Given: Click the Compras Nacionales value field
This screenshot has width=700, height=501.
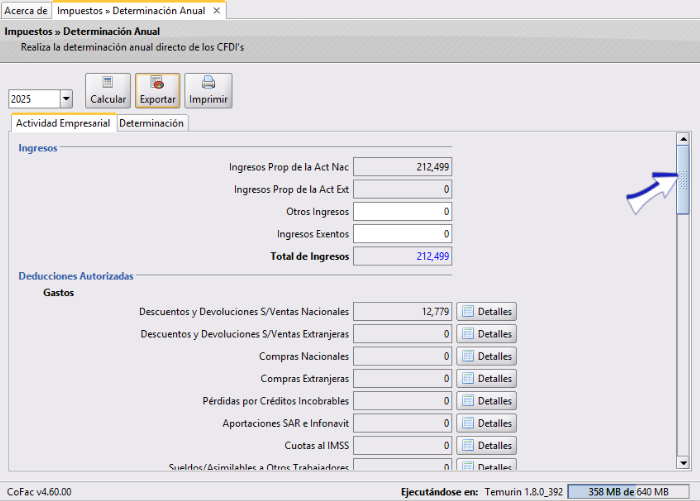Looking at the screenshot, I should (402, 356).
